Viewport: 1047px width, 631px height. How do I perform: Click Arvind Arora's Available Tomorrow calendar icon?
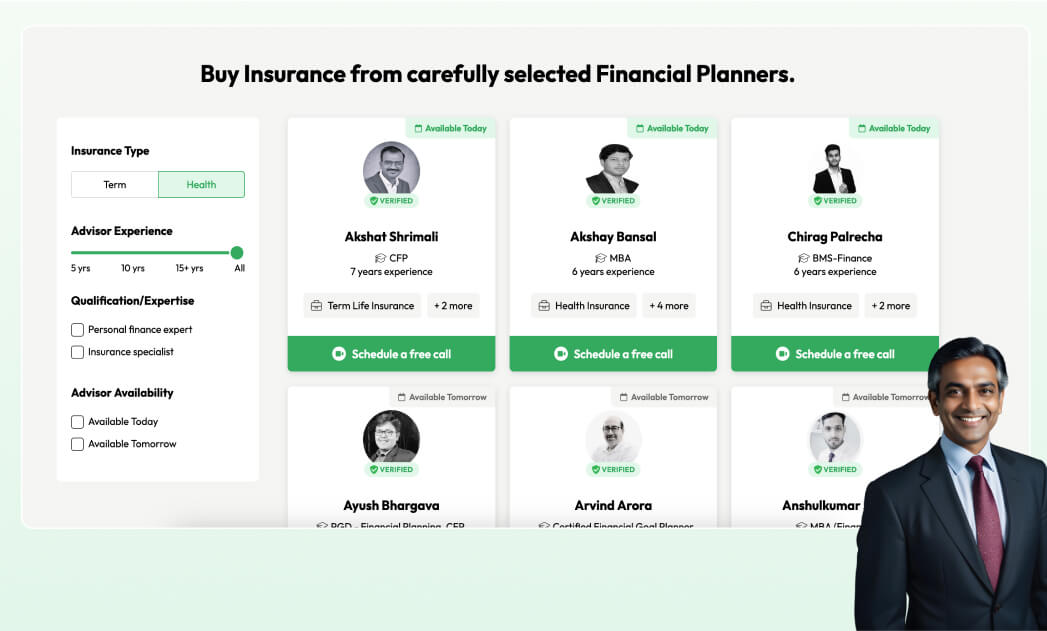624,397
